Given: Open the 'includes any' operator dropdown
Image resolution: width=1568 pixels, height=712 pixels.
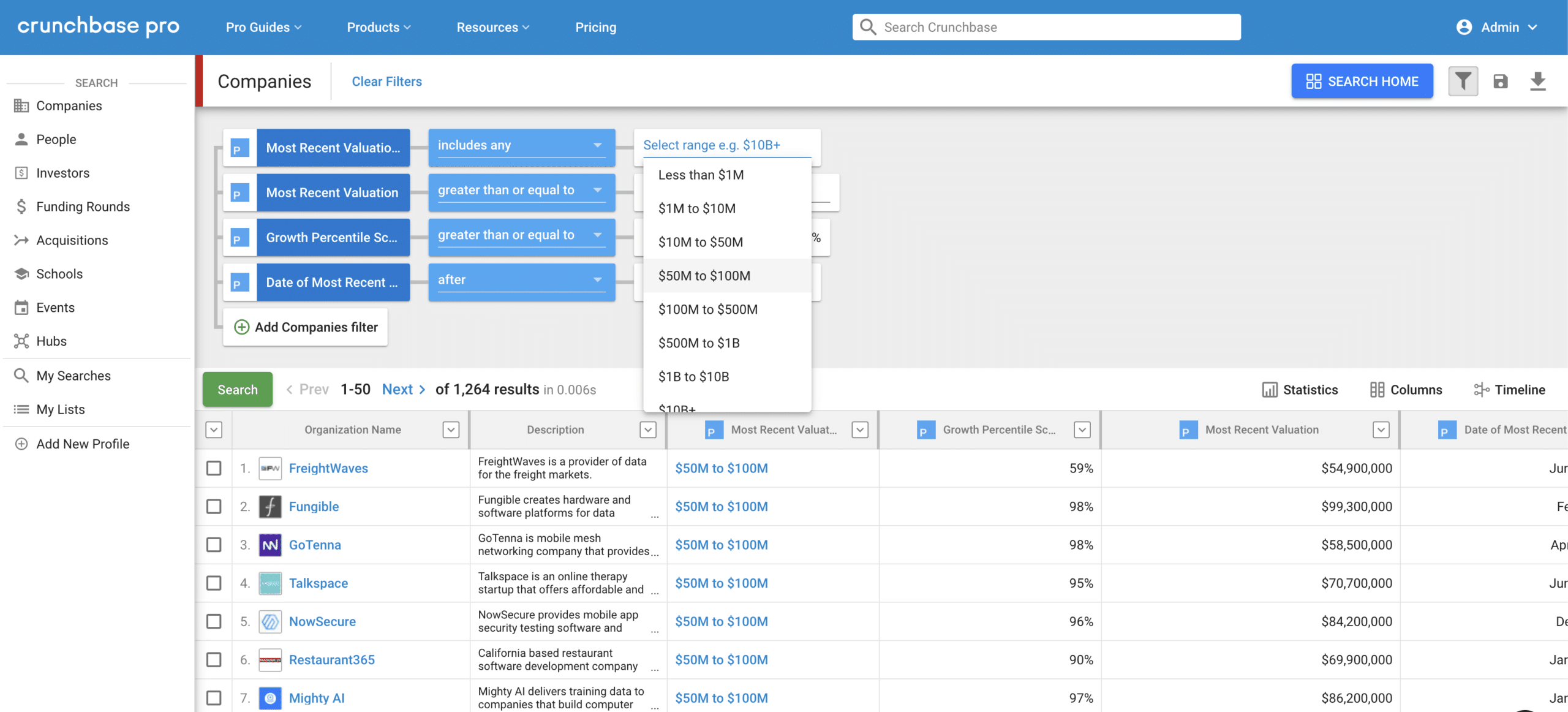Looking at the screenshot, I should click(x=522, y=147).
